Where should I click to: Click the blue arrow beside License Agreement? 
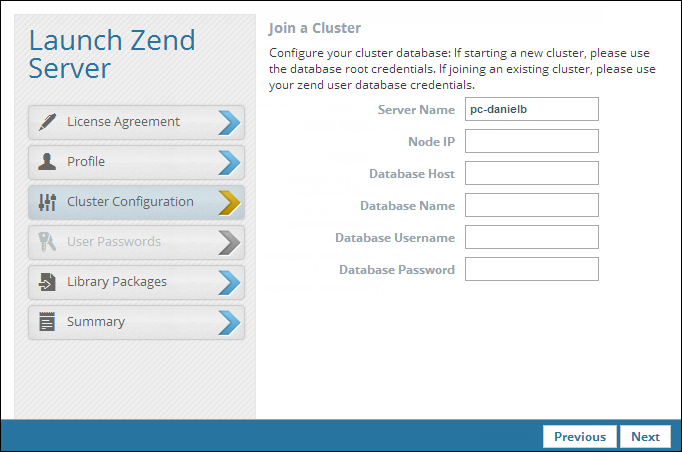[229, 122]
